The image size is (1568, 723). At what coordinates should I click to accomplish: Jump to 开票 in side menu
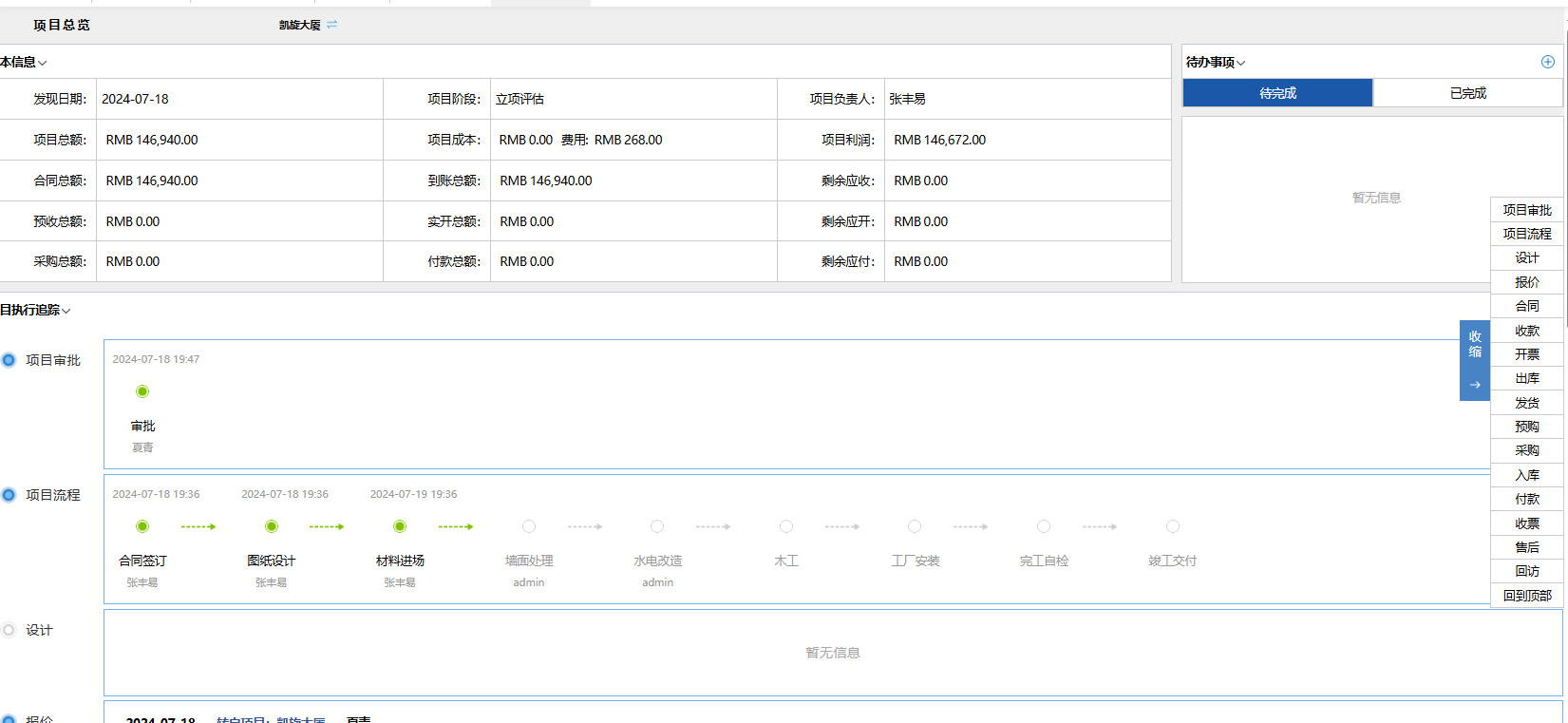pos(1527,354)
